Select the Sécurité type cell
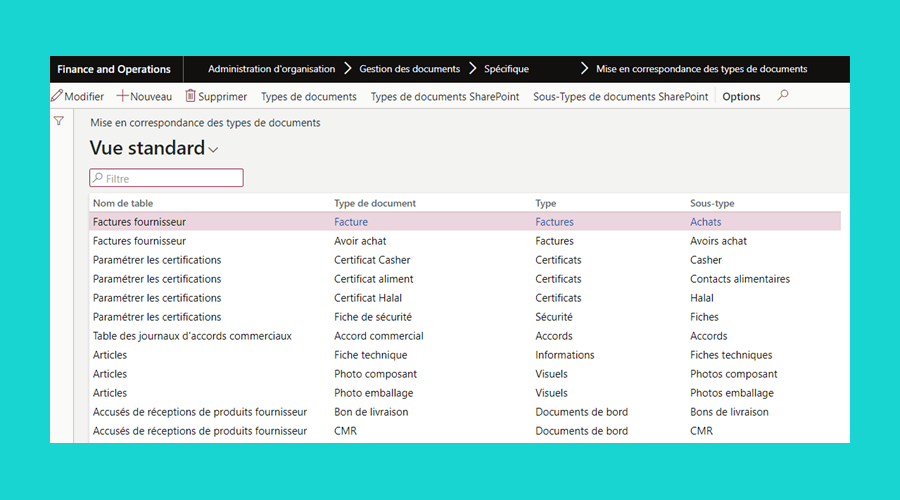 click(x=554, y=317)
